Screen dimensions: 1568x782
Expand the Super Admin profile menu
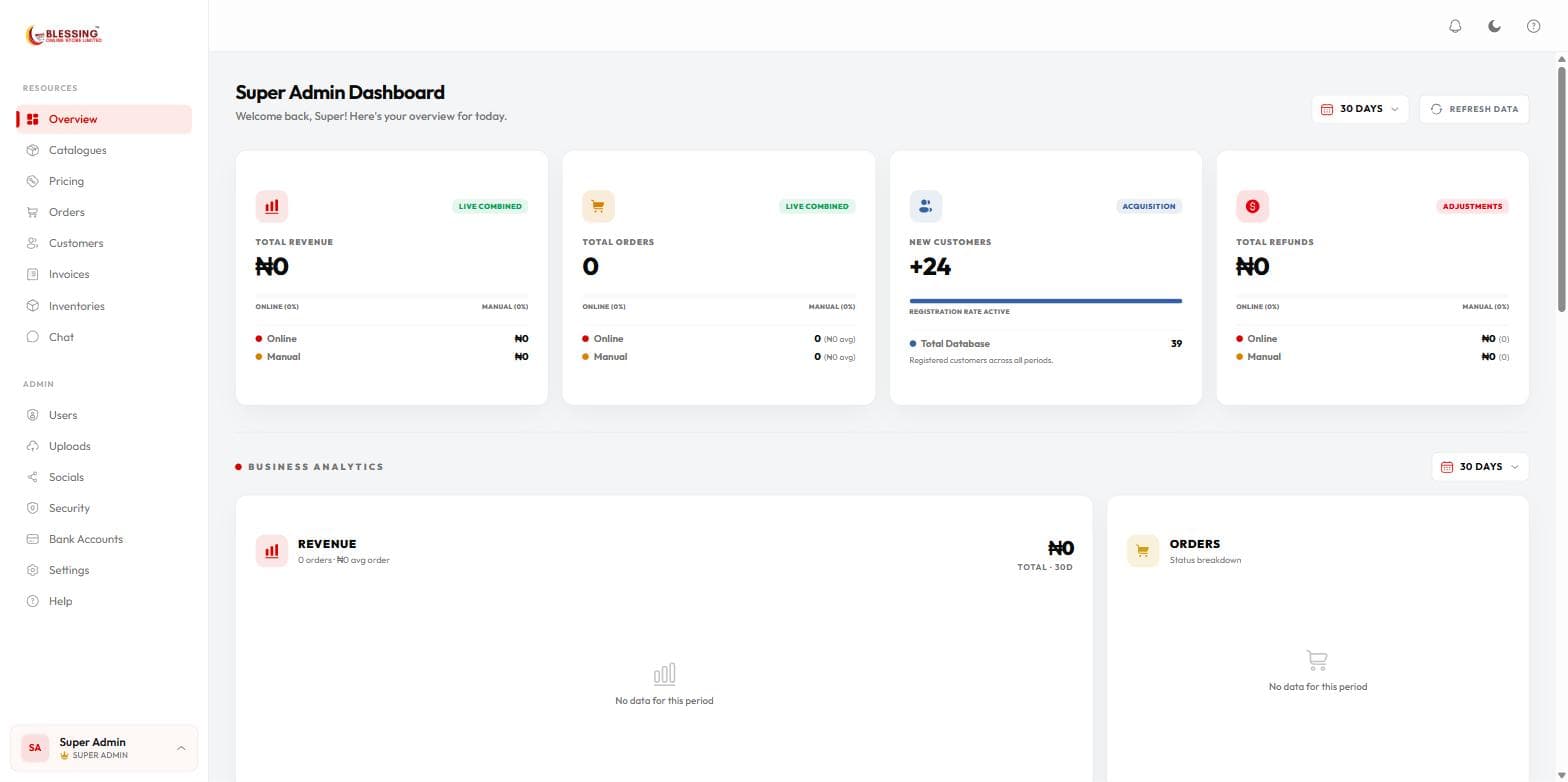point(104,748)
